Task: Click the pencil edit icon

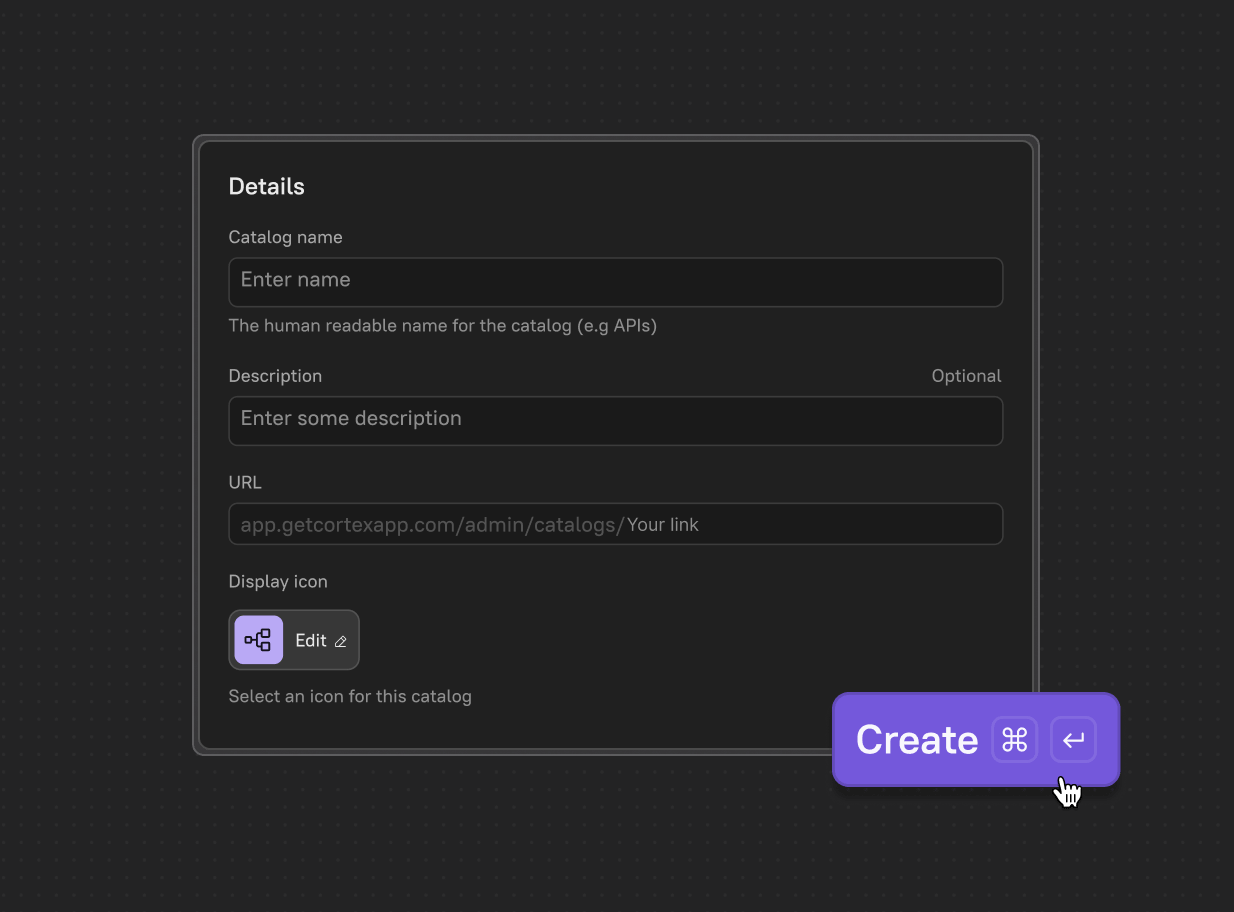Action: pyautogui.click(x=340, y=642)
